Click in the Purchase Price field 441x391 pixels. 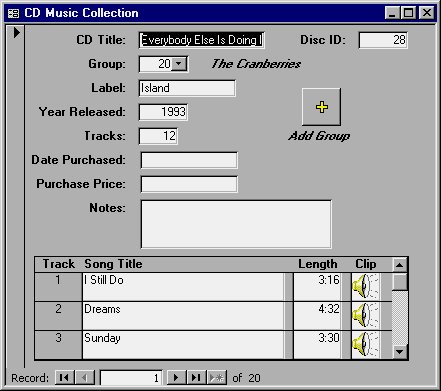pos(189,184)
